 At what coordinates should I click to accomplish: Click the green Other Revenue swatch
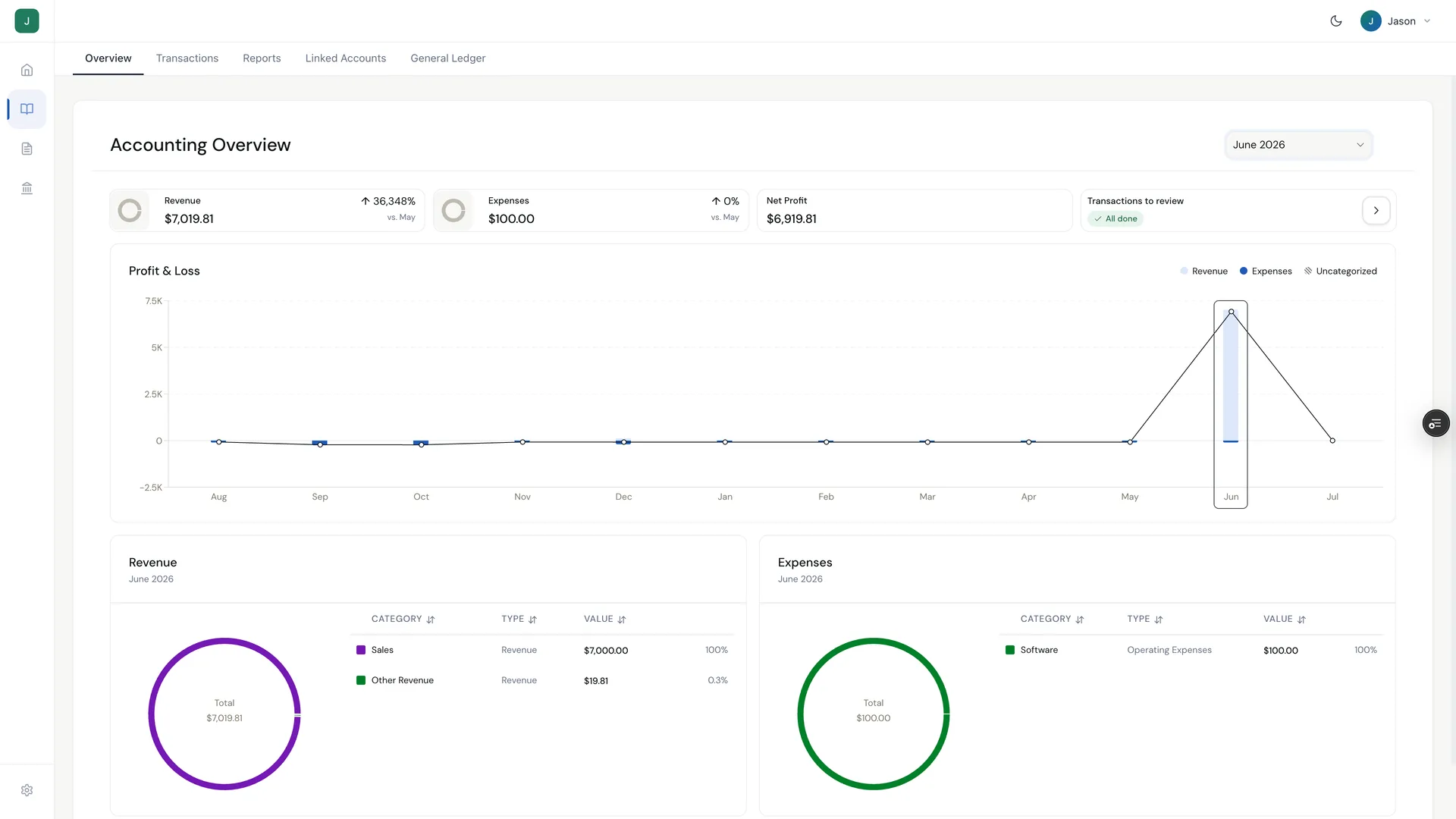click(361, 681)
